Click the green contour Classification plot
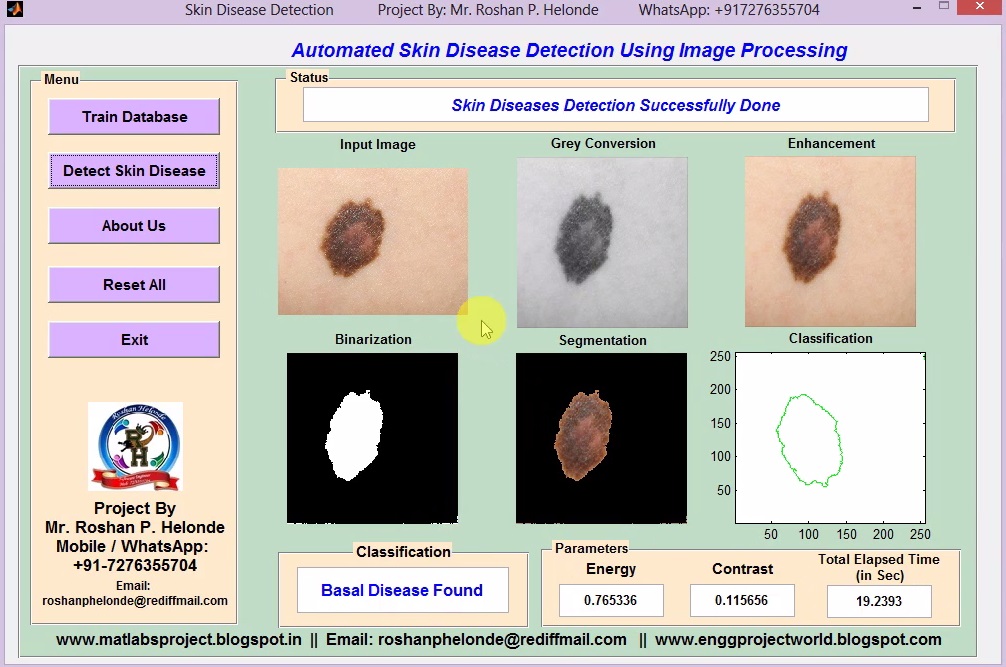 click(830, 438)
